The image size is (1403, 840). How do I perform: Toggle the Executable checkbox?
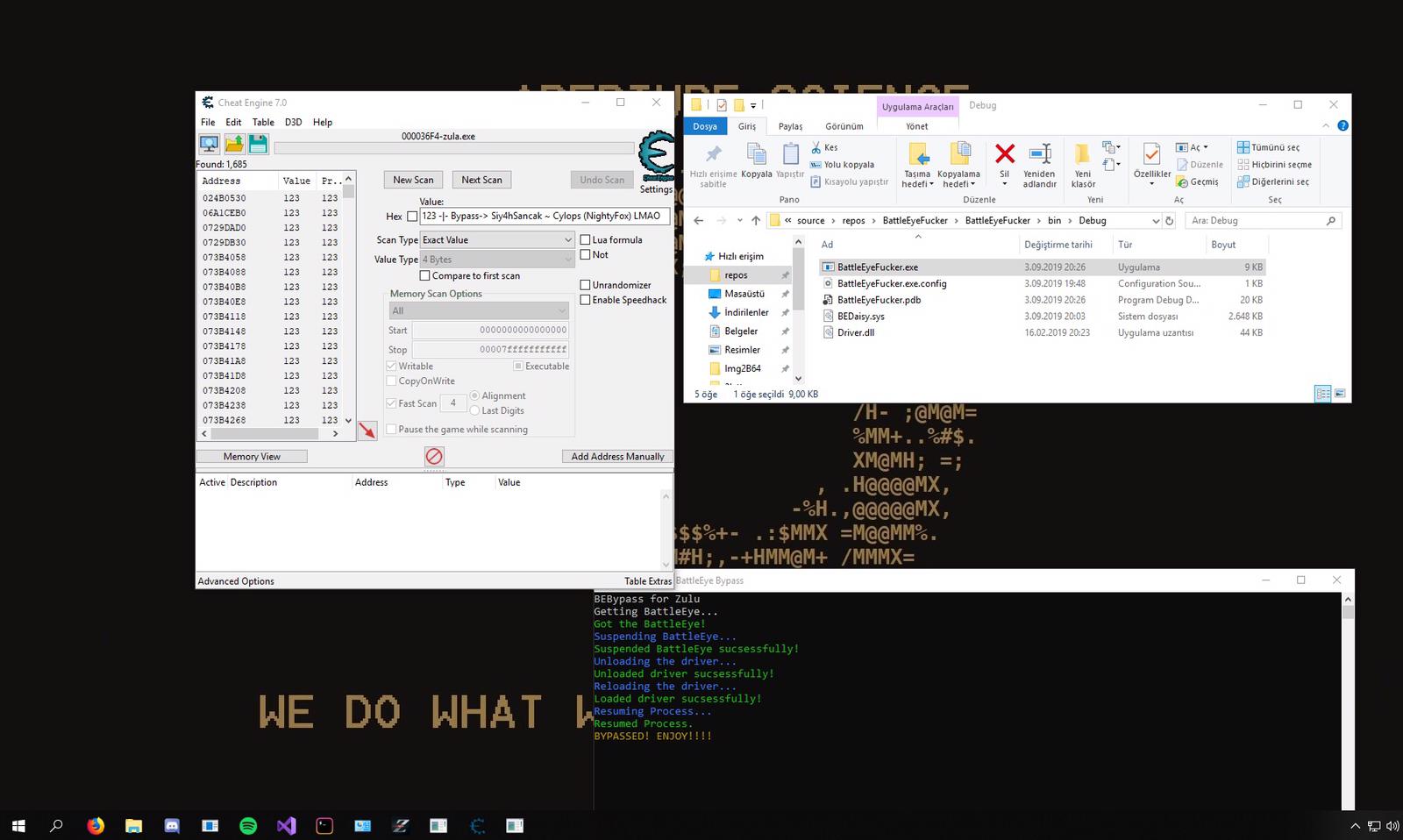click(518, 366)
